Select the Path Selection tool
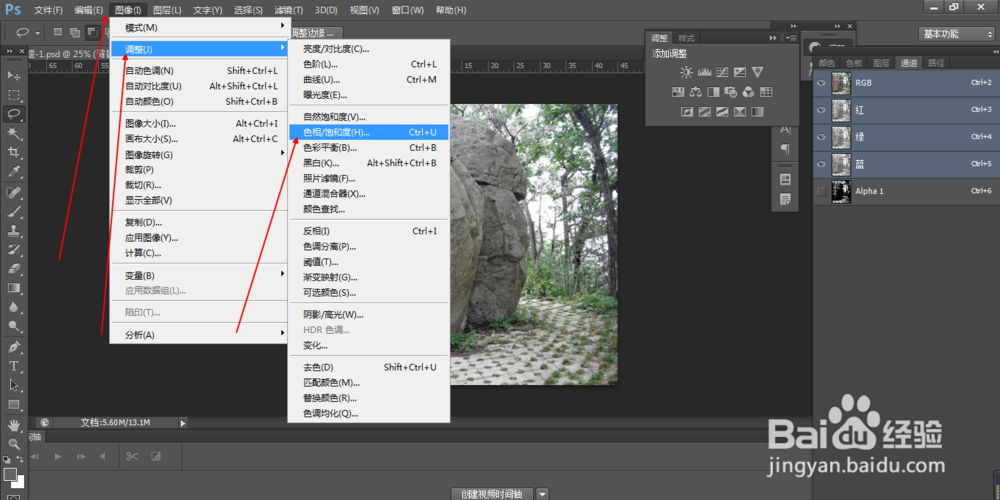 [13, 386]
